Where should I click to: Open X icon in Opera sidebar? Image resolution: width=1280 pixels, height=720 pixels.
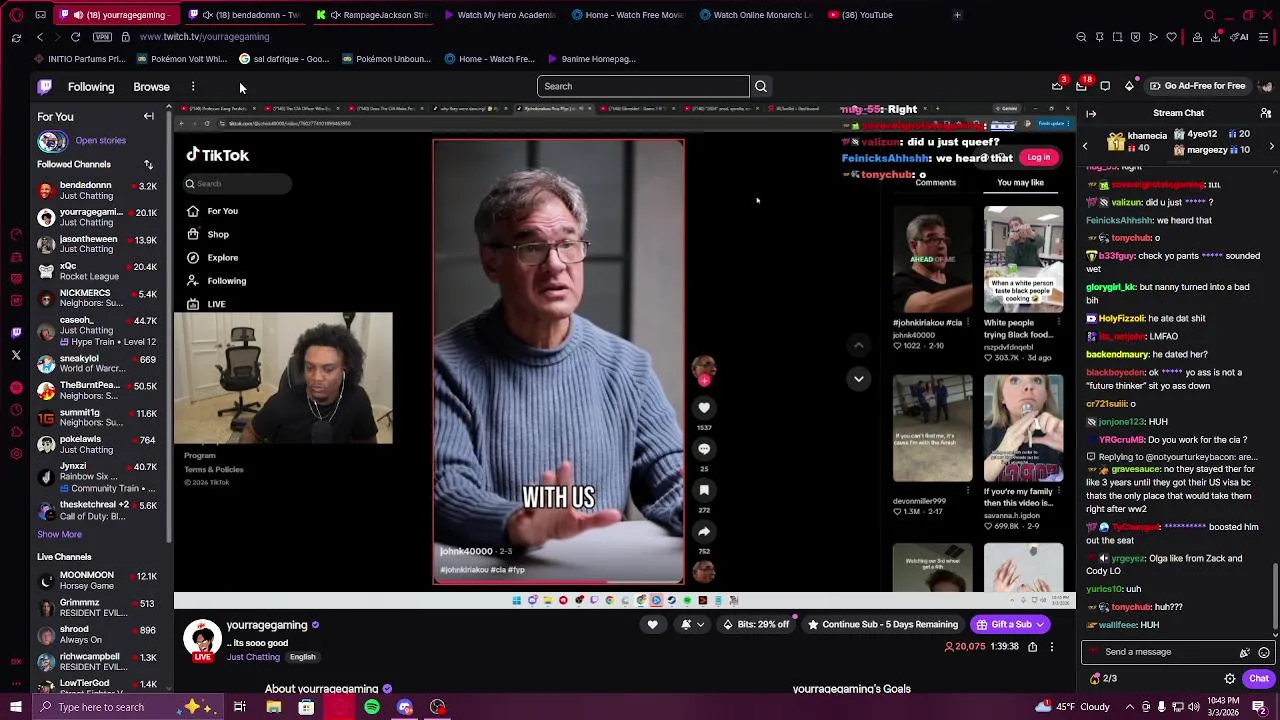click(16, 355)
